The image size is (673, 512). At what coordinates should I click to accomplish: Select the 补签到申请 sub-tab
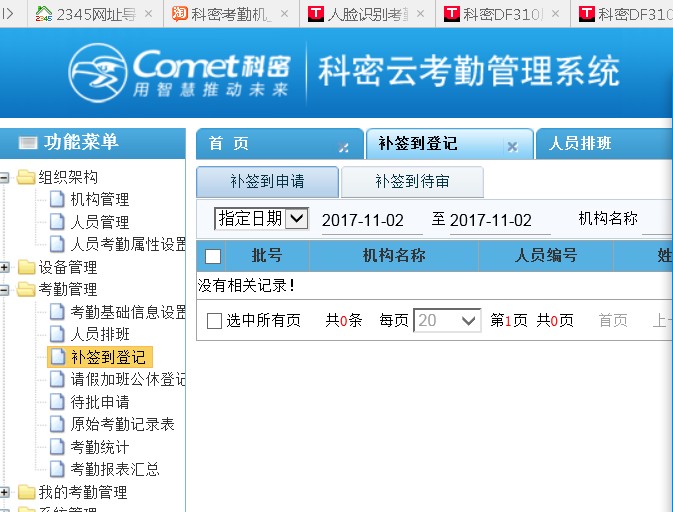[x=267, y=182]
